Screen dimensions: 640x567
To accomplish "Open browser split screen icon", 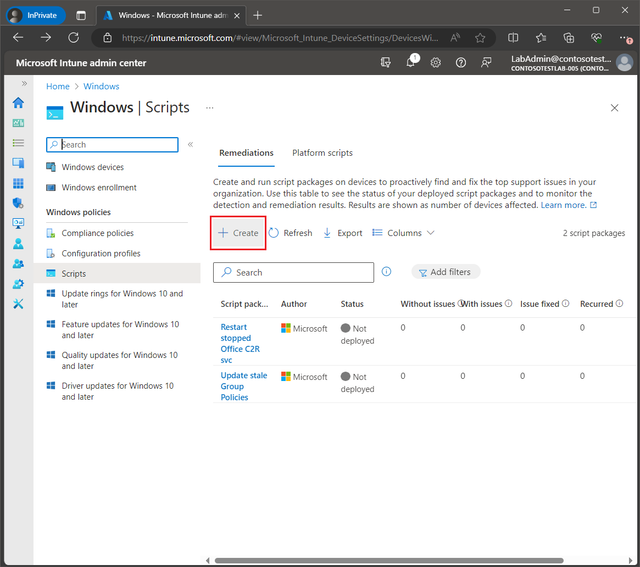I will [513, 38].
